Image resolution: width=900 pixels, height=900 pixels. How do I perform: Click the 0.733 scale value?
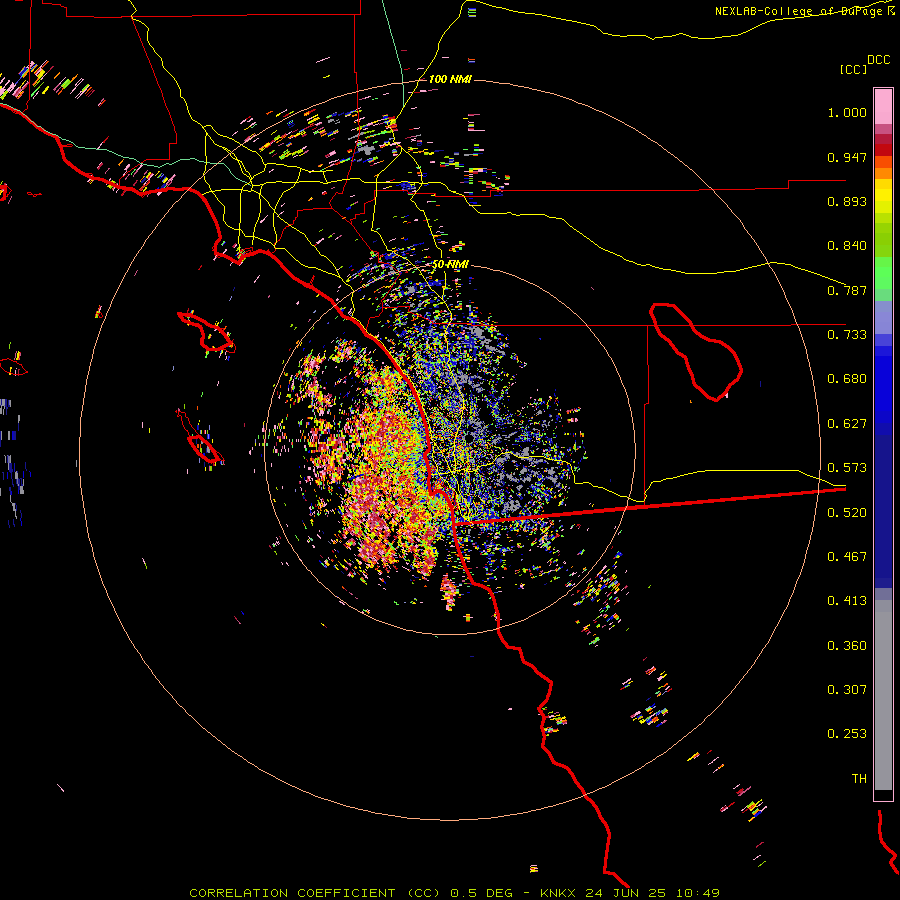[847, 335]
